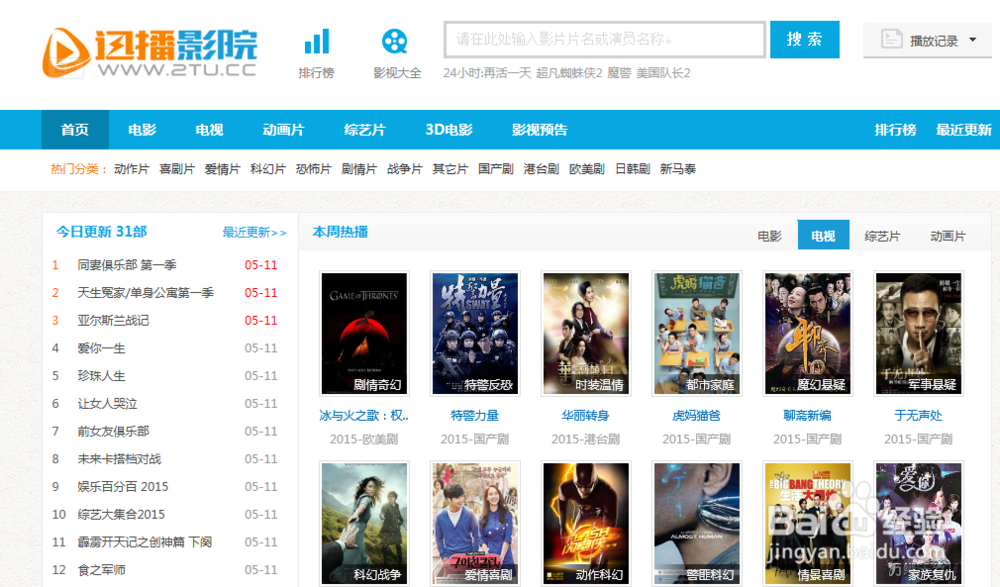This screenshot has width=1000, height=587.
Task: Click hot search term 魔警
Action: pos(619,73)
